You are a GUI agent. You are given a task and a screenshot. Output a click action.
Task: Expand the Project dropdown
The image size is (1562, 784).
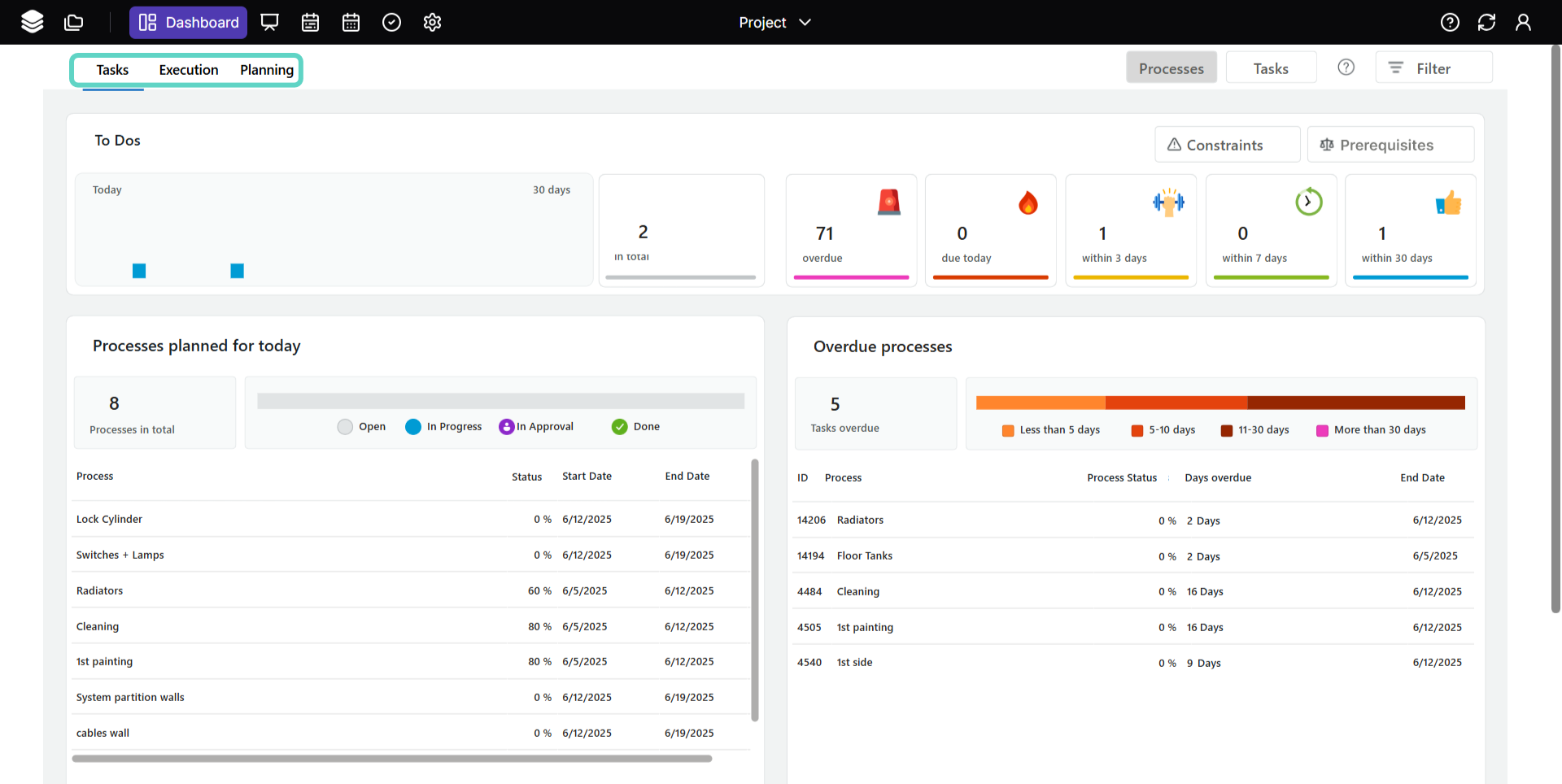[774, 22]
